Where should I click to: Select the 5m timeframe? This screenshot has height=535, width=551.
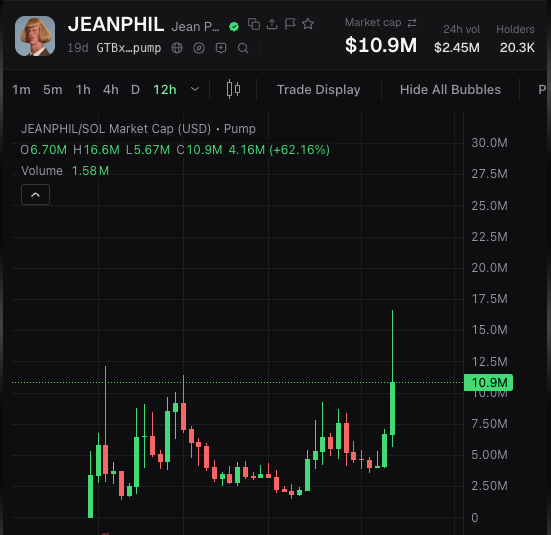(x=53, y=90)
